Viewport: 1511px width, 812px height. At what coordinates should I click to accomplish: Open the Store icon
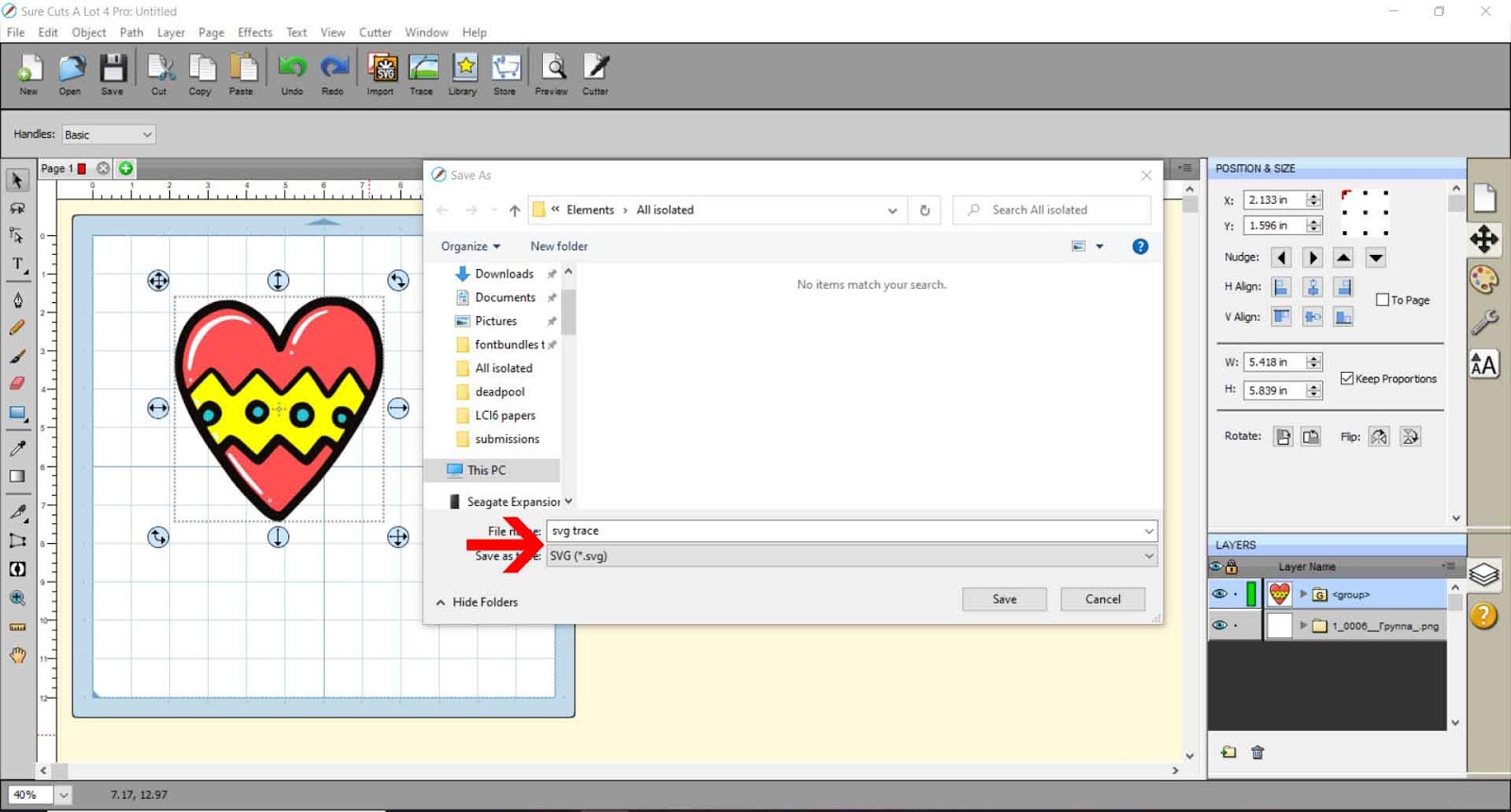[505, 75]
